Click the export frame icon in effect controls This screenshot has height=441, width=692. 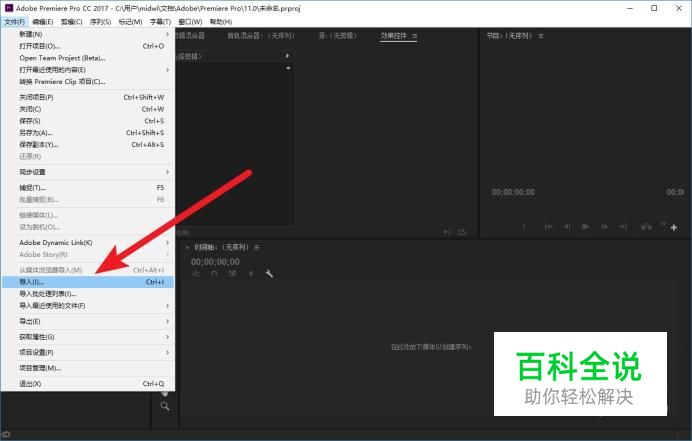[462, 232]
